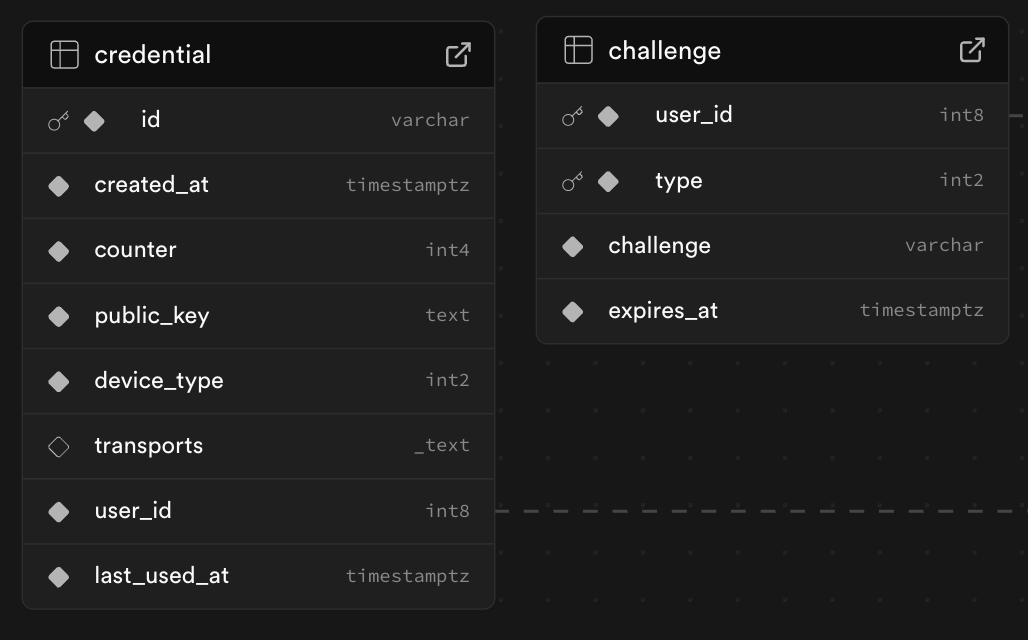Open challenge table via external link icon
1028x640 pixels.
(972, 50)
